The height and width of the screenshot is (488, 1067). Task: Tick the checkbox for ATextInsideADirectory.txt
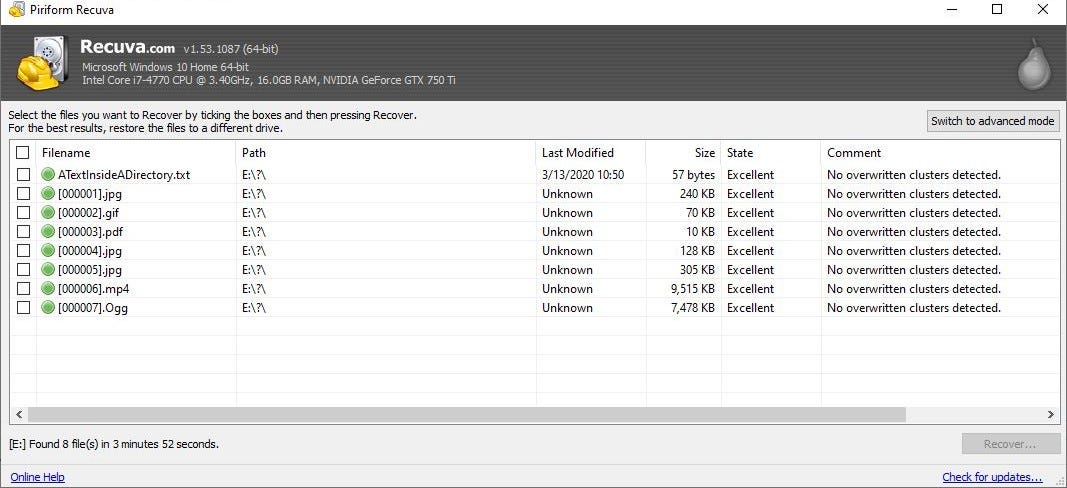[23, 175]
